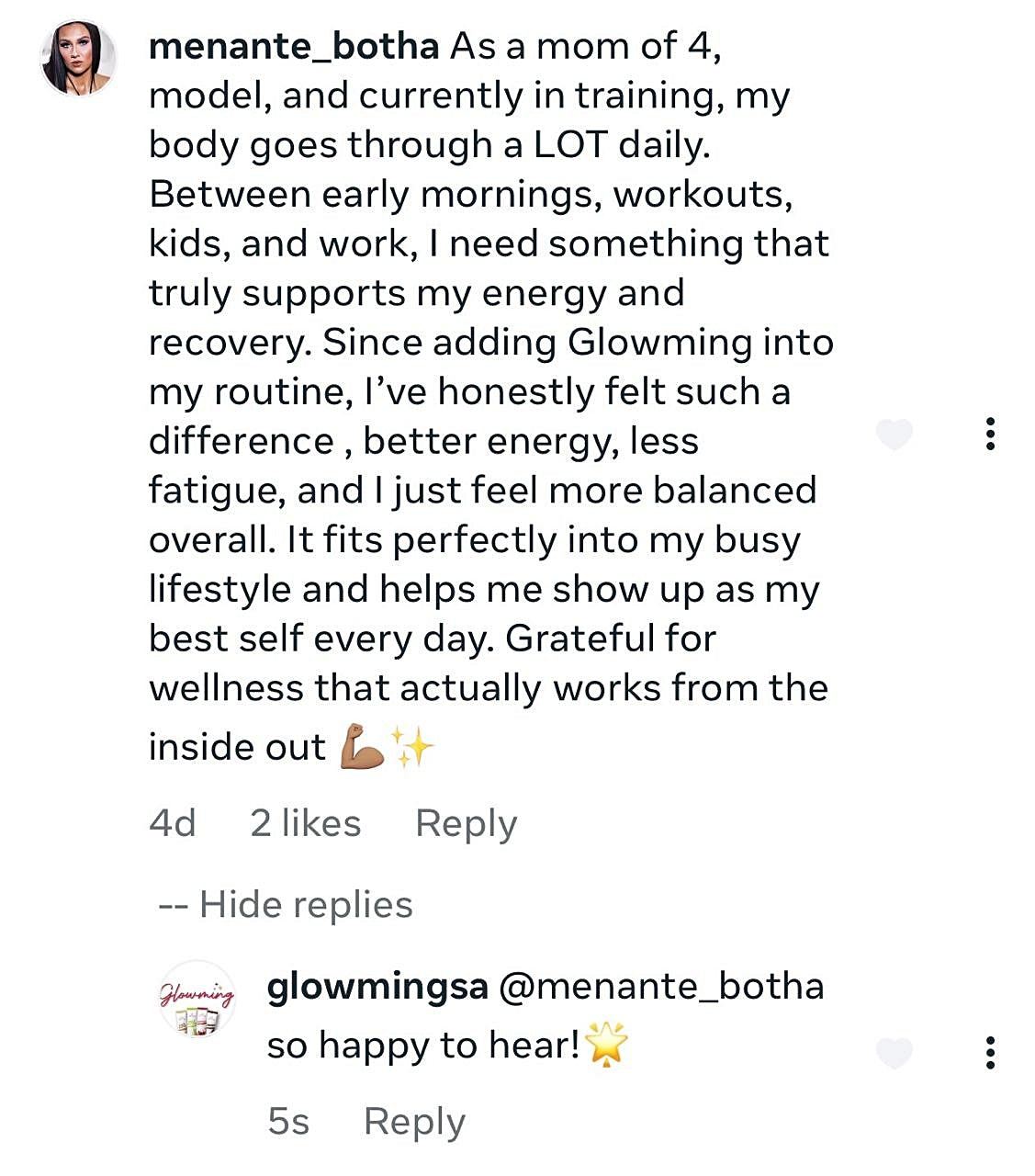Image resolution: width=1035 pixels, height=1176 pixels.
Task: Click the "so happy to hear!" reply text
Action: (422, 1046)
